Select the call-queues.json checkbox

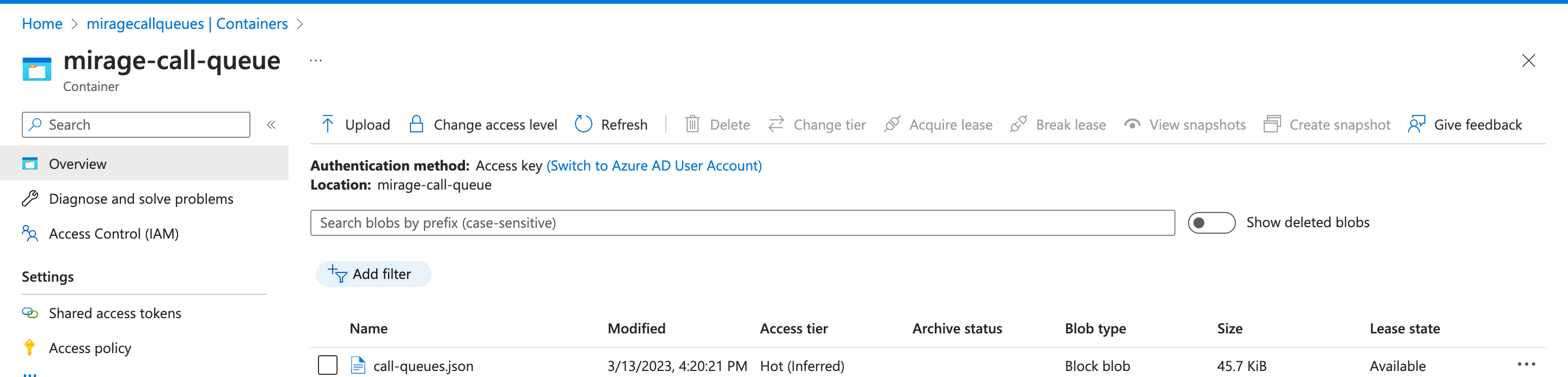[327, 366]
